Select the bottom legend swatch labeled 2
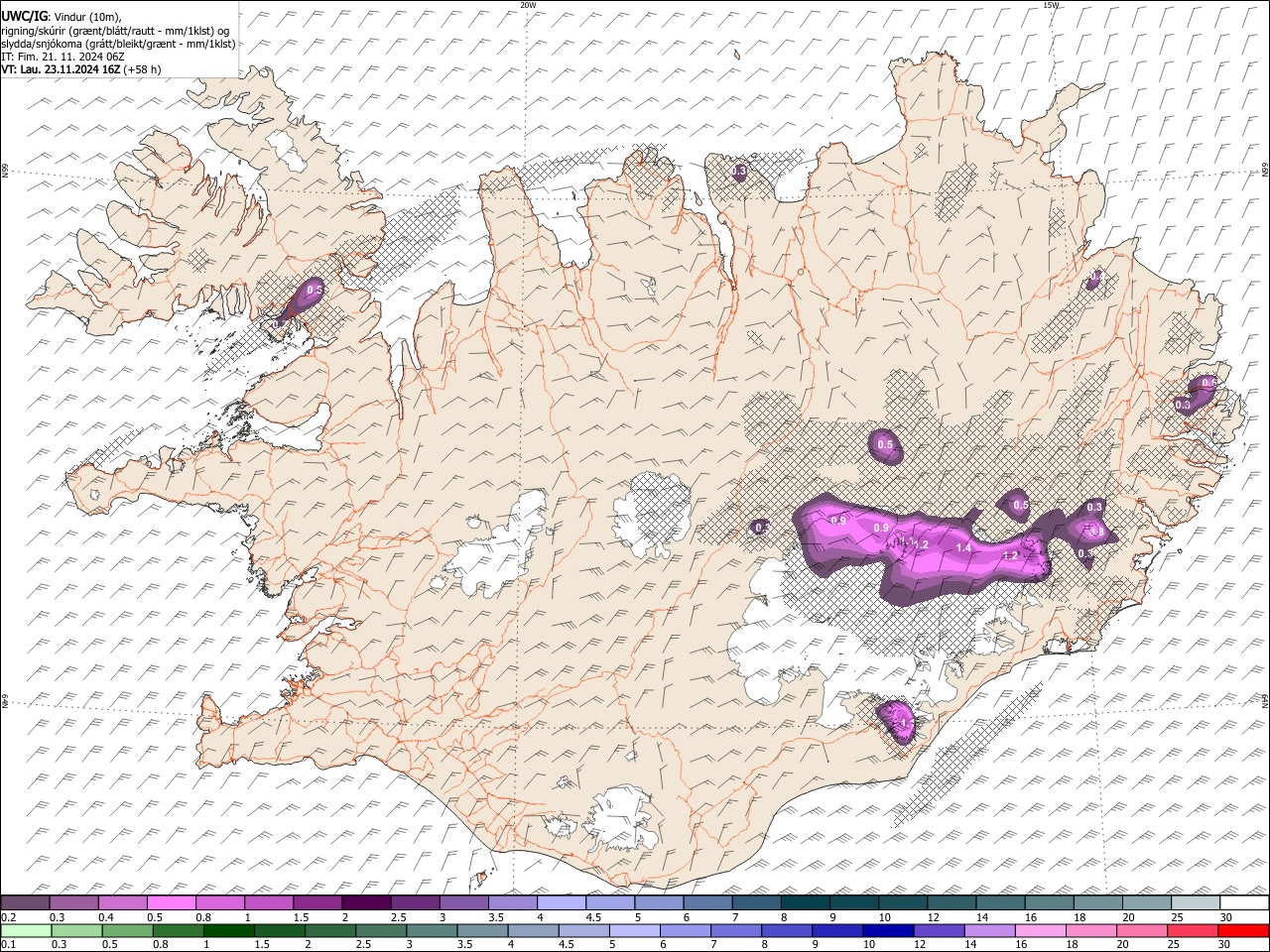 [329, 930]
